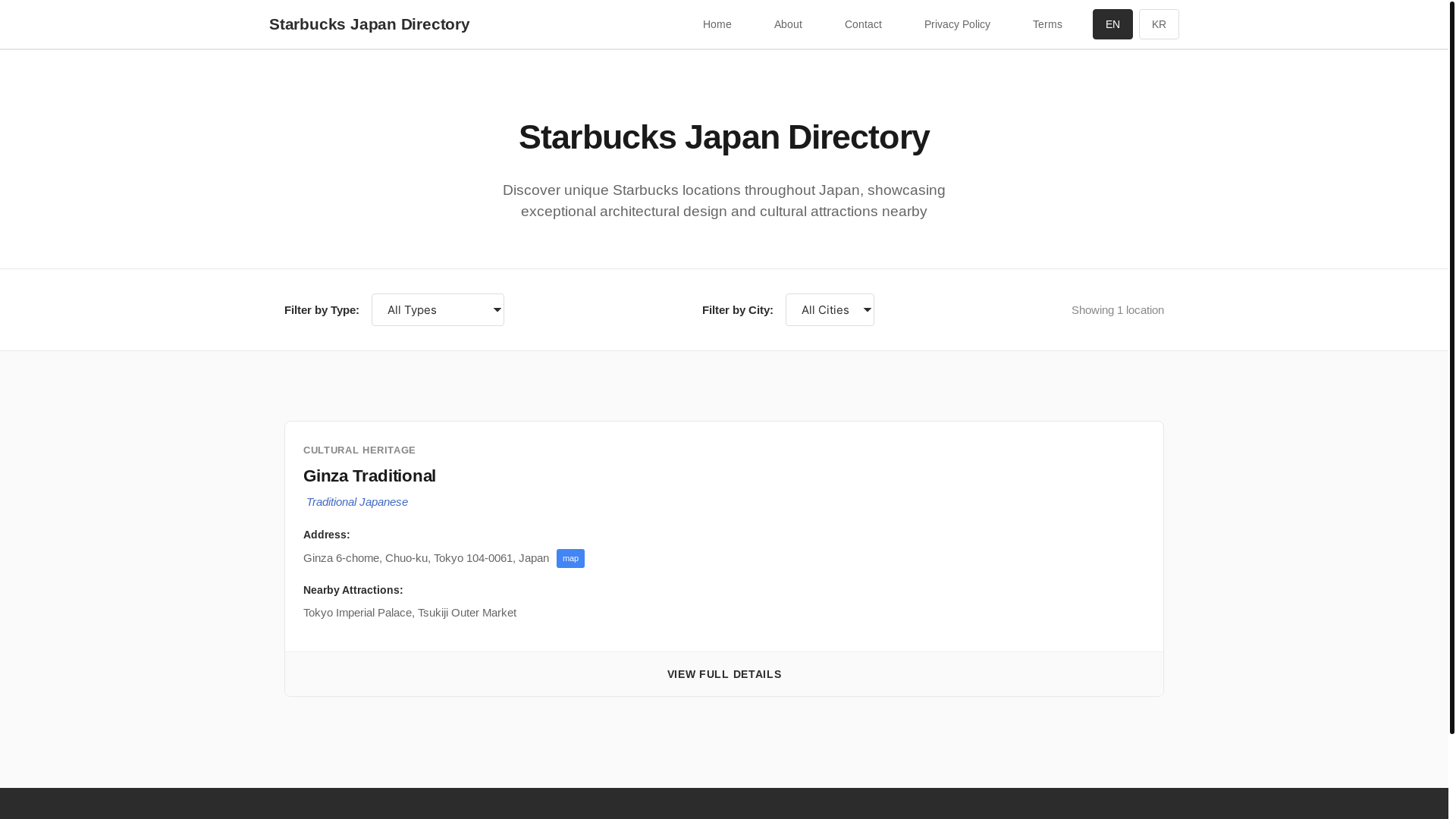Click the Filter by Type label
The width and height of the screenshot is (1456, 819).
click(x=322, y=309)
